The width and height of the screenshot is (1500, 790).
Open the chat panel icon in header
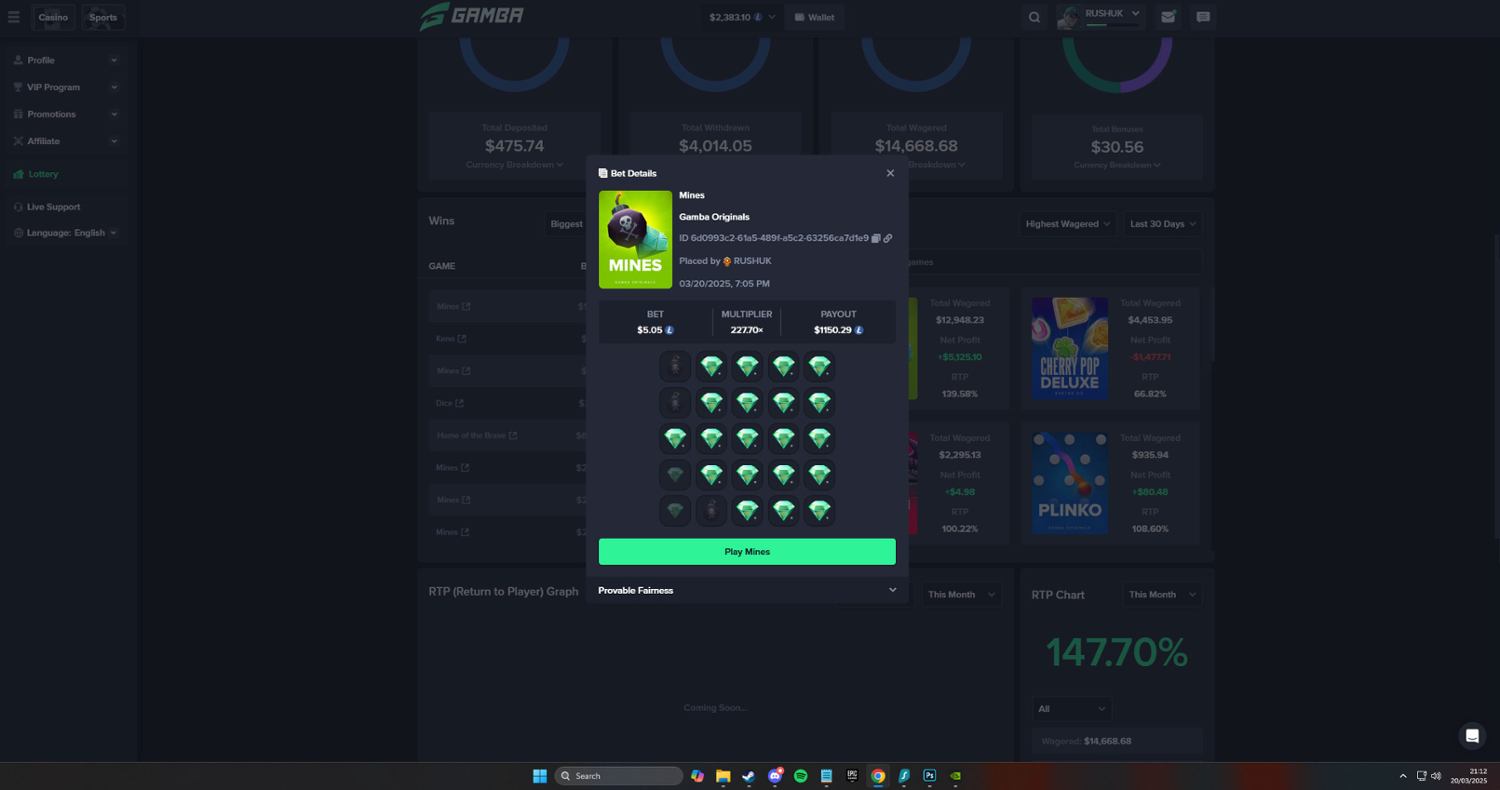(x=1203, y=17)
